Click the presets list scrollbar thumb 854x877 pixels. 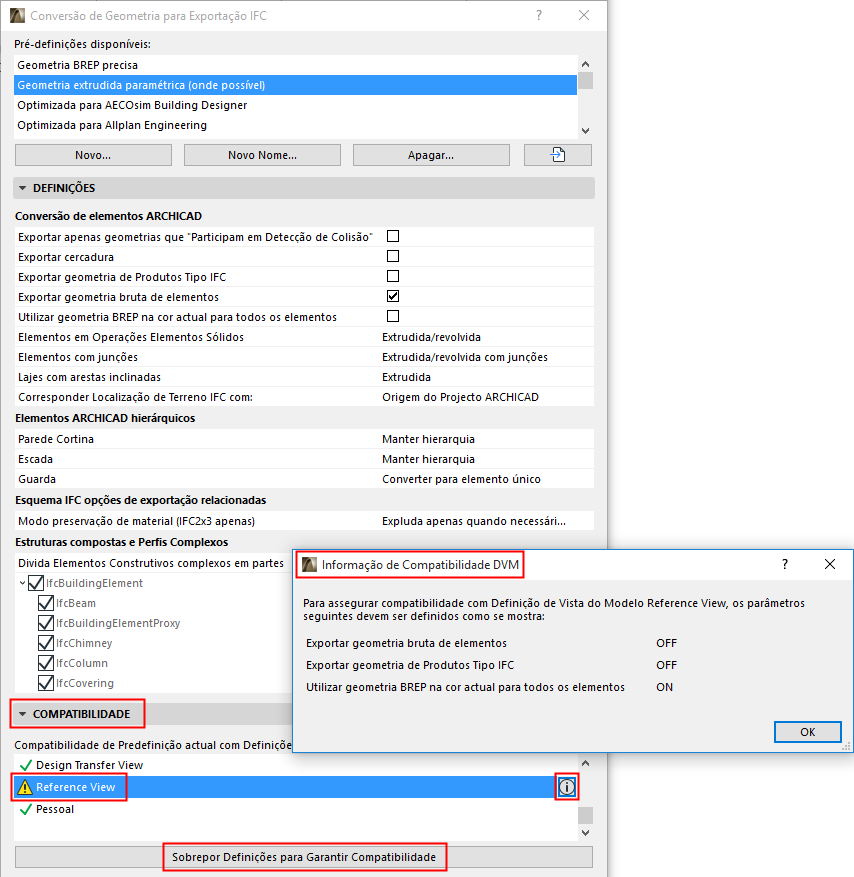pos(586,81)
